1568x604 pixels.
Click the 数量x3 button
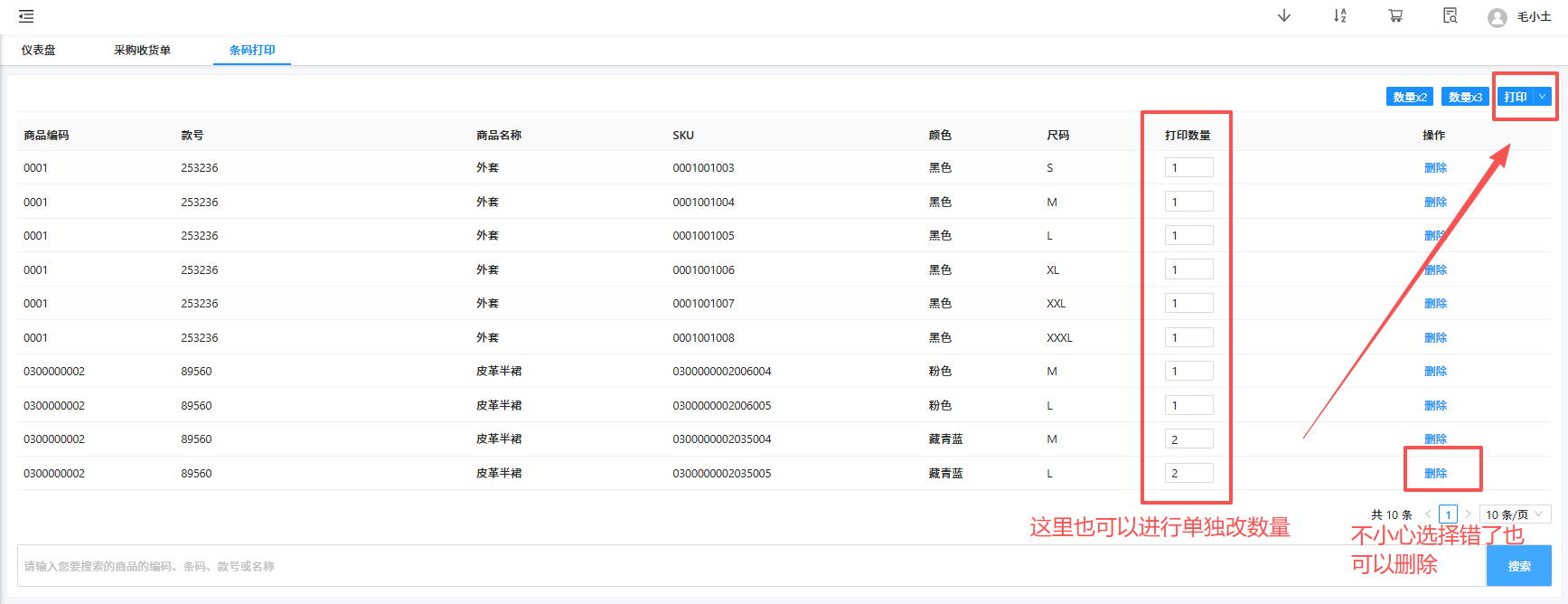[1465, 97]
